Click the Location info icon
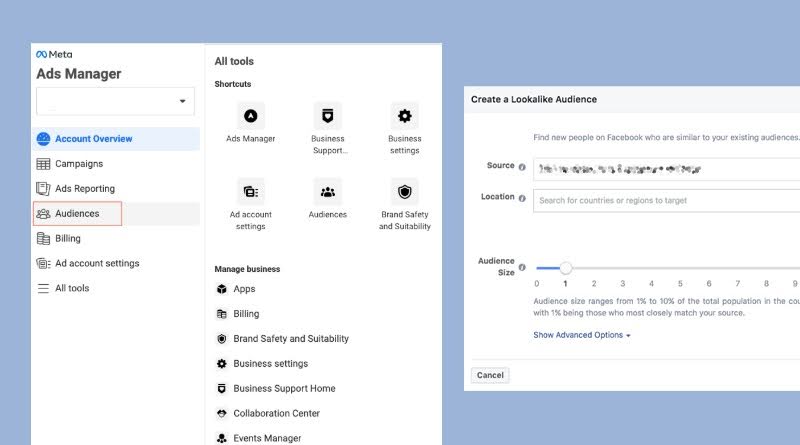The width and height of the screenshot is (800, 445). click(x=522, y=198)
